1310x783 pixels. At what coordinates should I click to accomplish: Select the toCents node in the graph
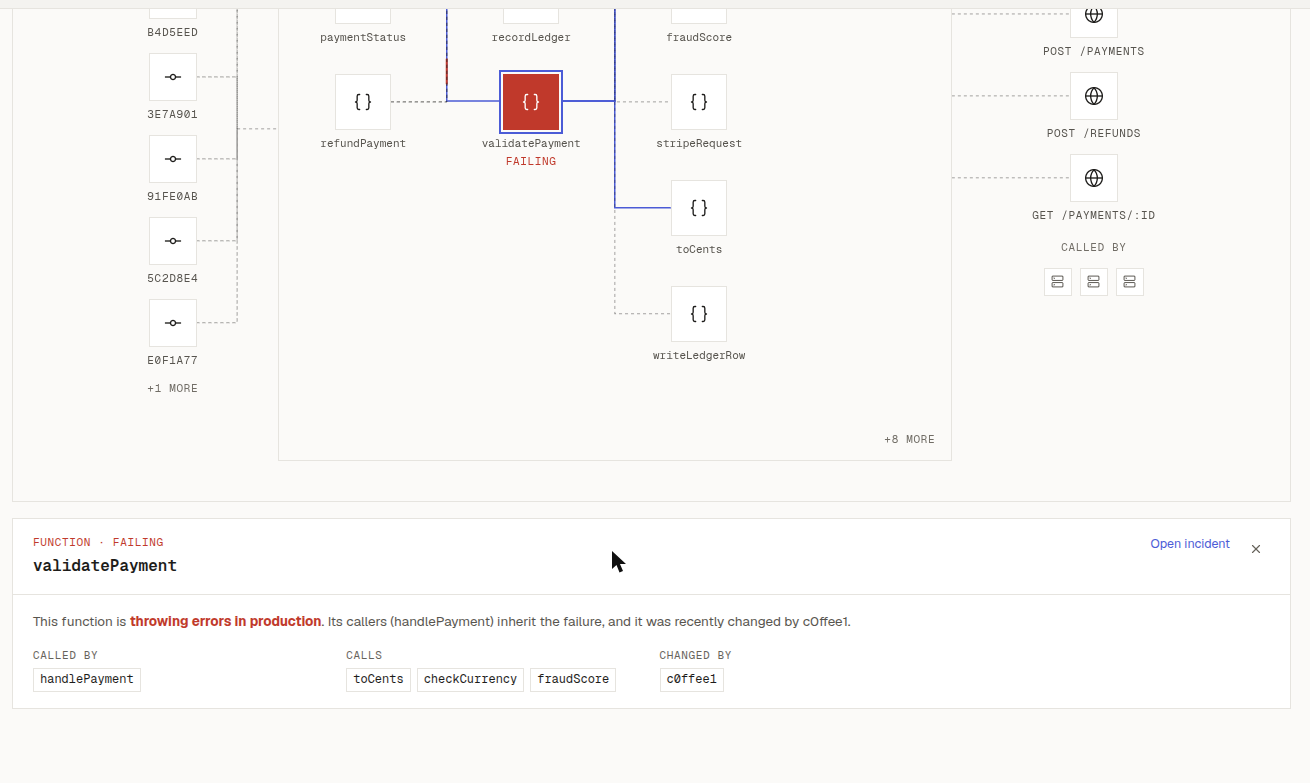click(x=699, y=208)
